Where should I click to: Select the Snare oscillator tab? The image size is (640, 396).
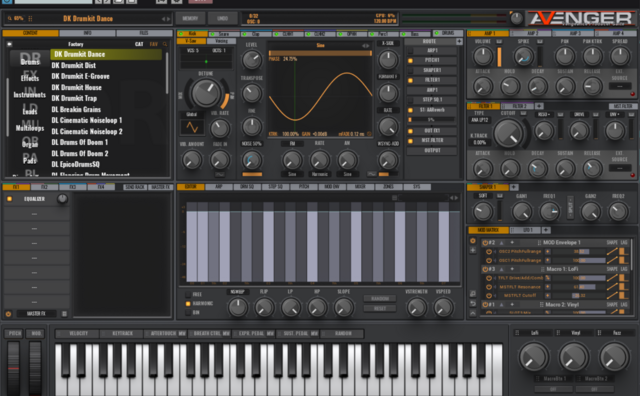224,34
